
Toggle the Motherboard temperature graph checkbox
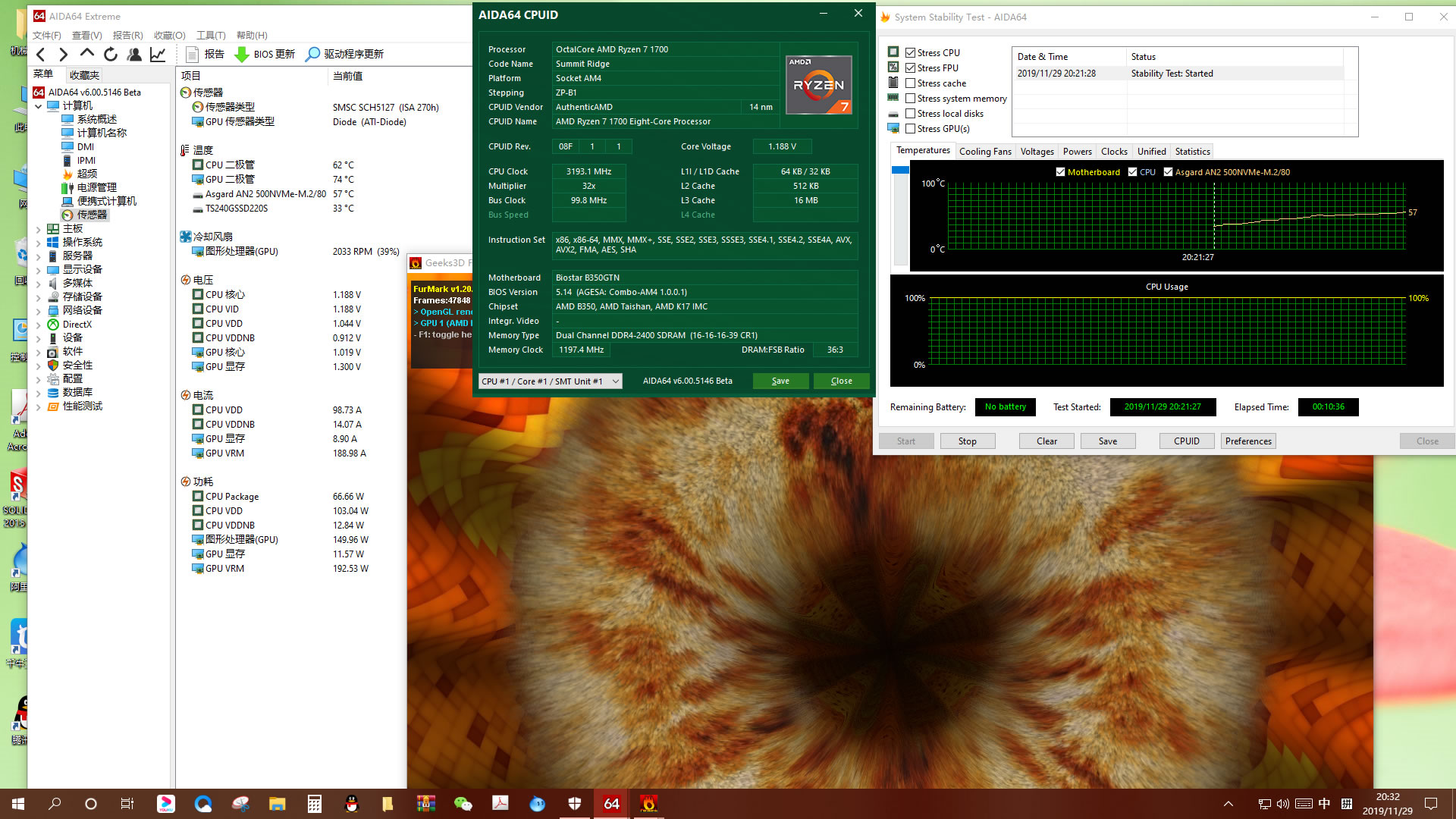[1060, 172]
